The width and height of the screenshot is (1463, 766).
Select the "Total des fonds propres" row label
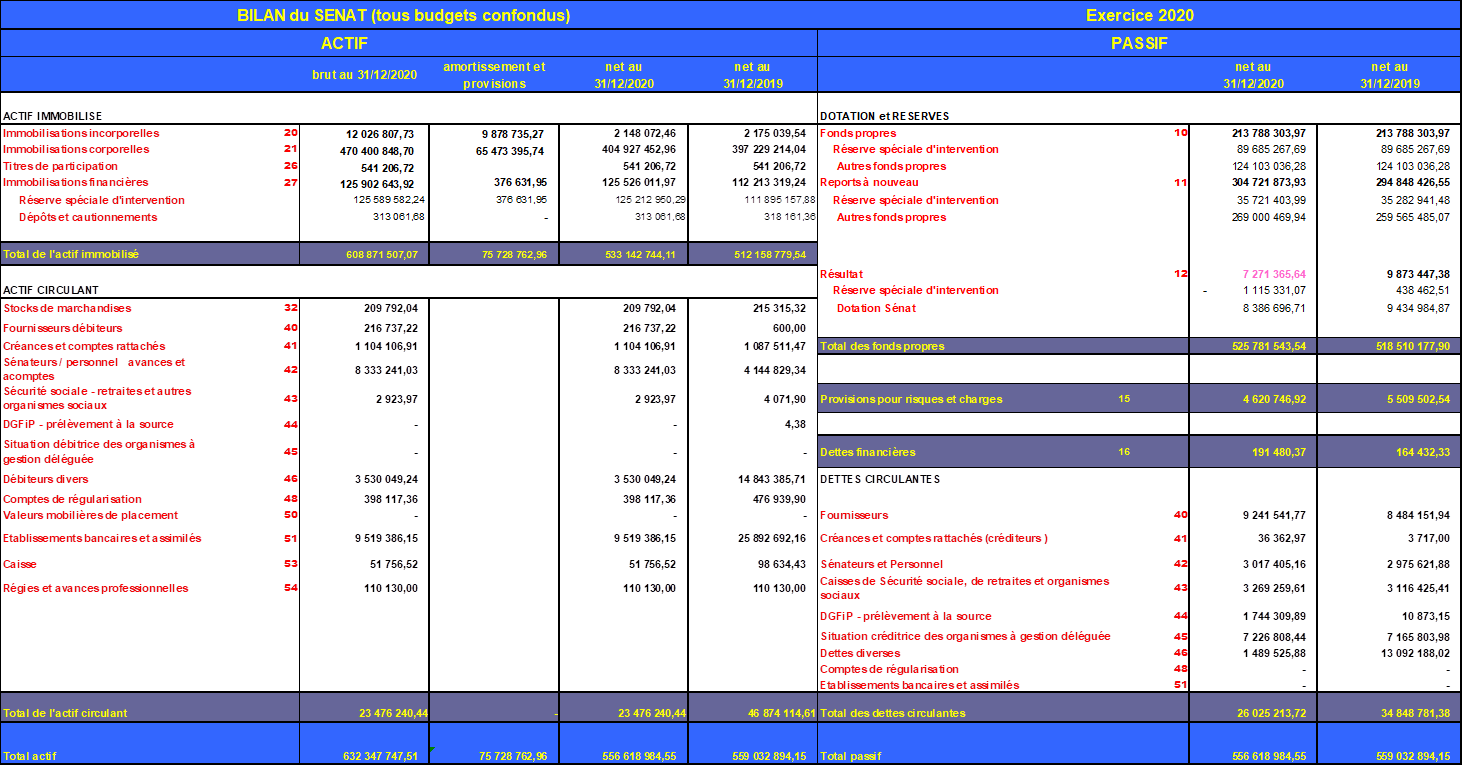click(x=882, y=346)
